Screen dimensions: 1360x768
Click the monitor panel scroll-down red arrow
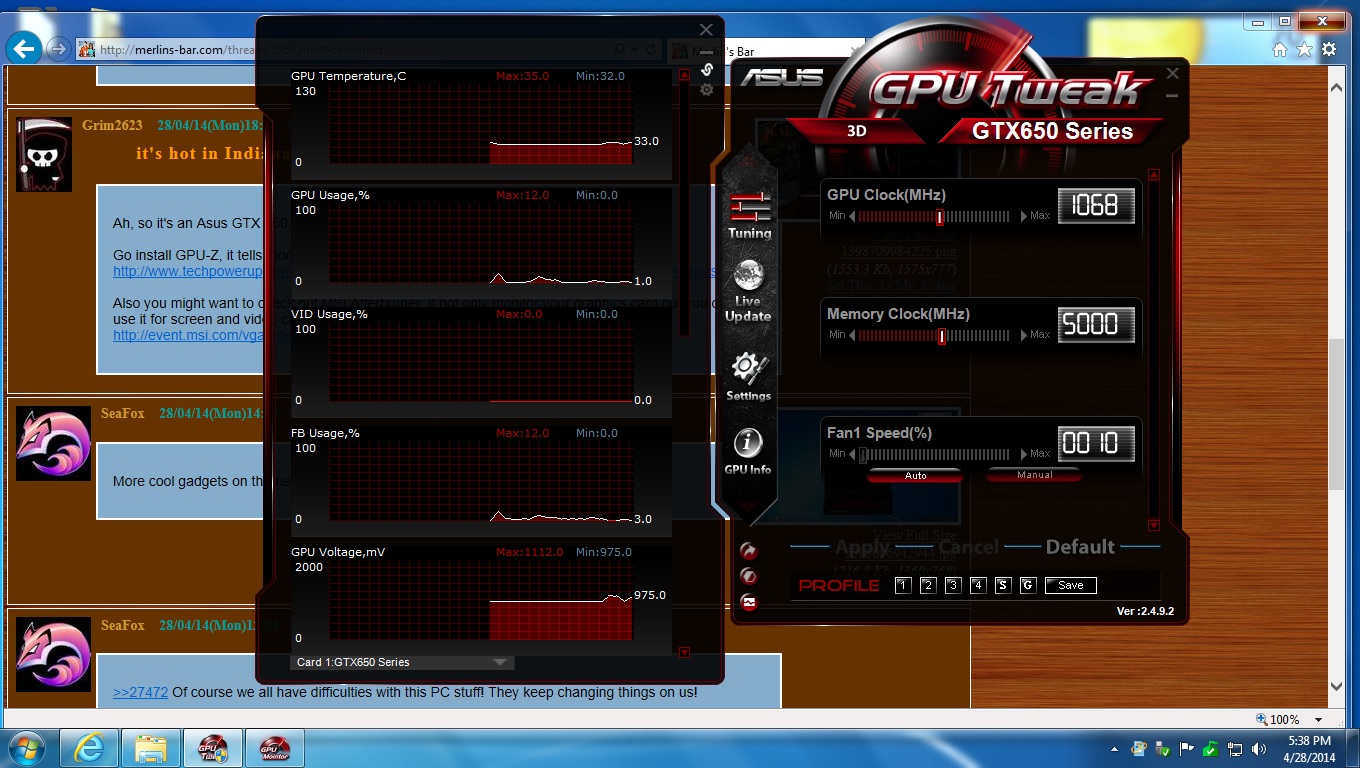684,652
